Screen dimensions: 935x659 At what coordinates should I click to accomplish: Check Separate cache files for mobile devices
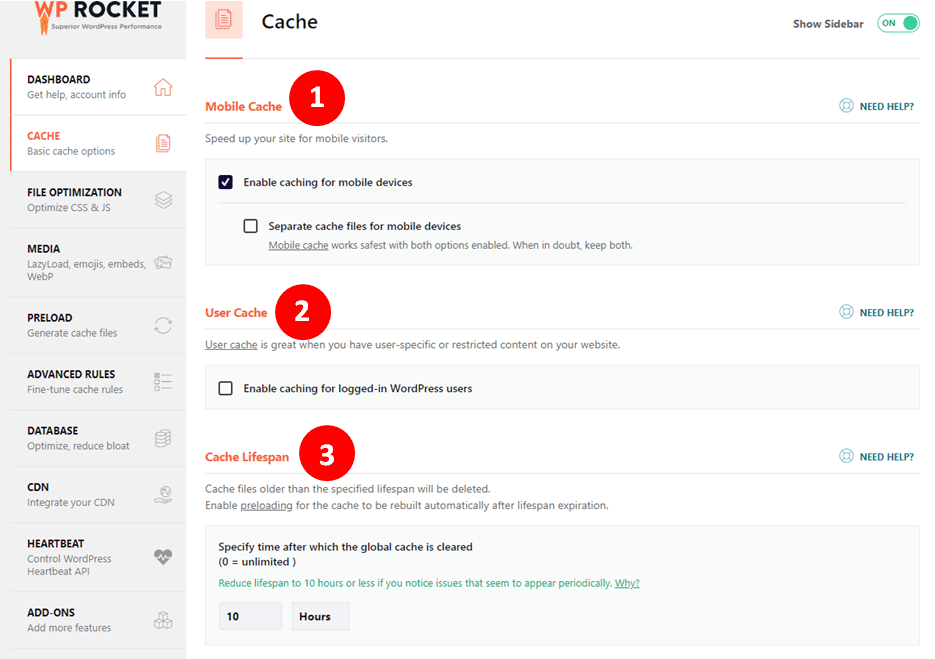(x=251, y=226)
